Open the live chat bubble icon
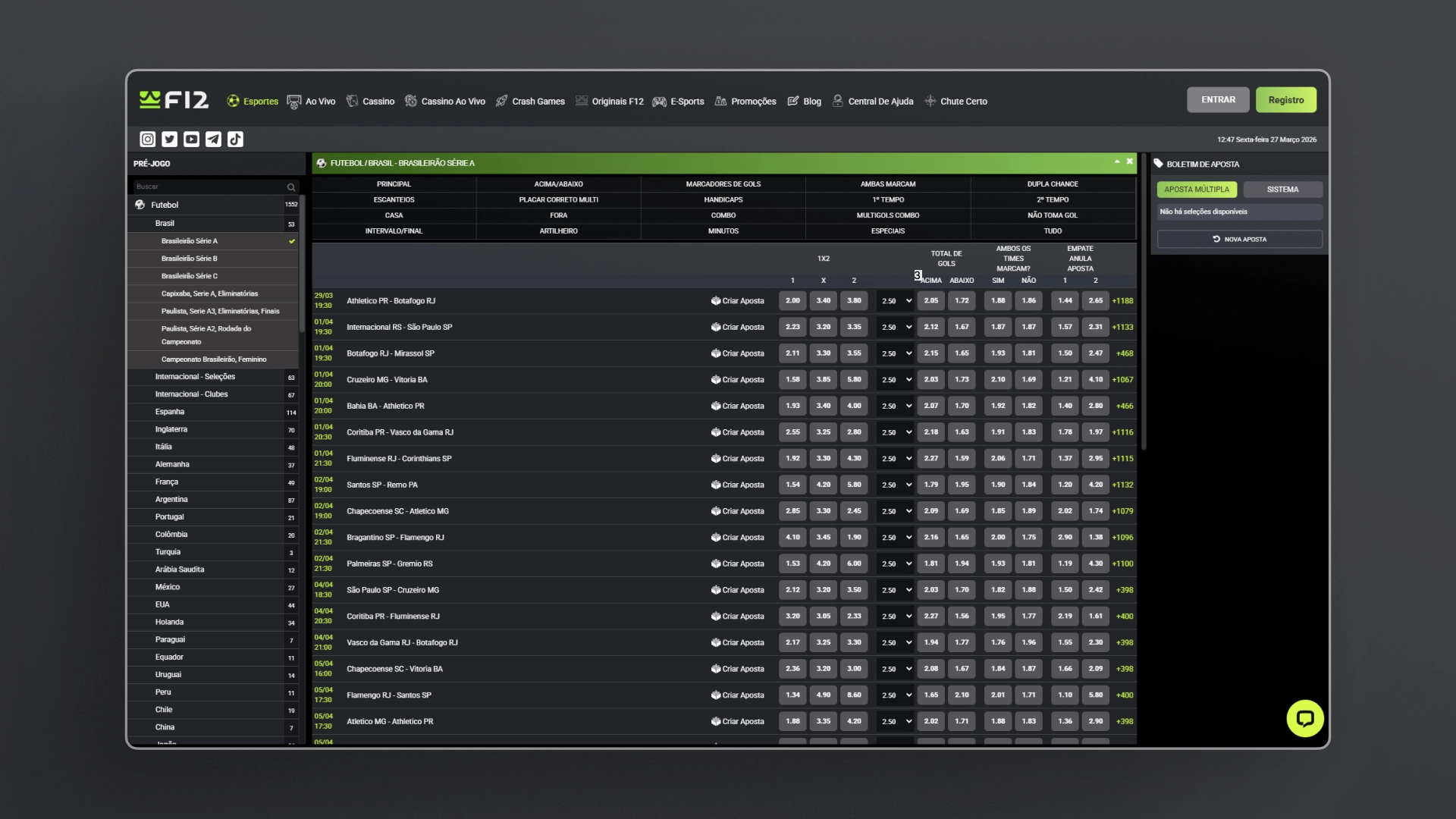This screenshot has width=1456, height=819. pyautogui.click(x=1305, y=718)
